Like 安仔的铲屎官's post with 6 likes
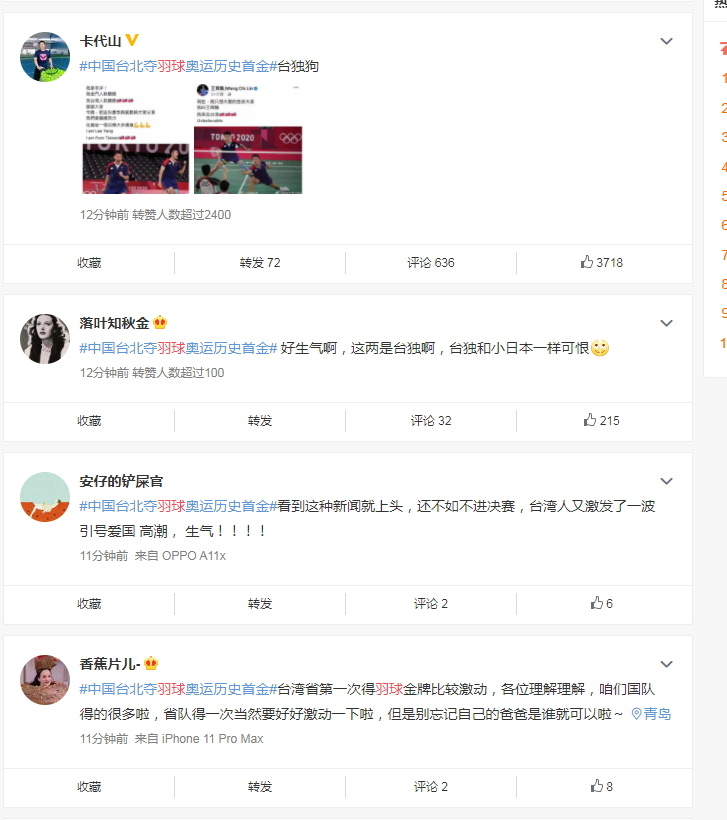Screen dimensions: 727x820 [601, 603]
